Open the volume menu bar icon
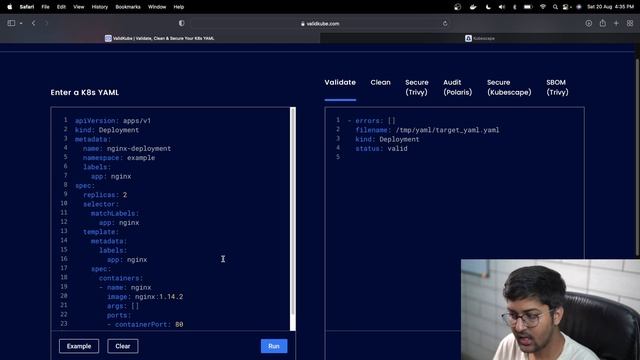 coord(502,7)
